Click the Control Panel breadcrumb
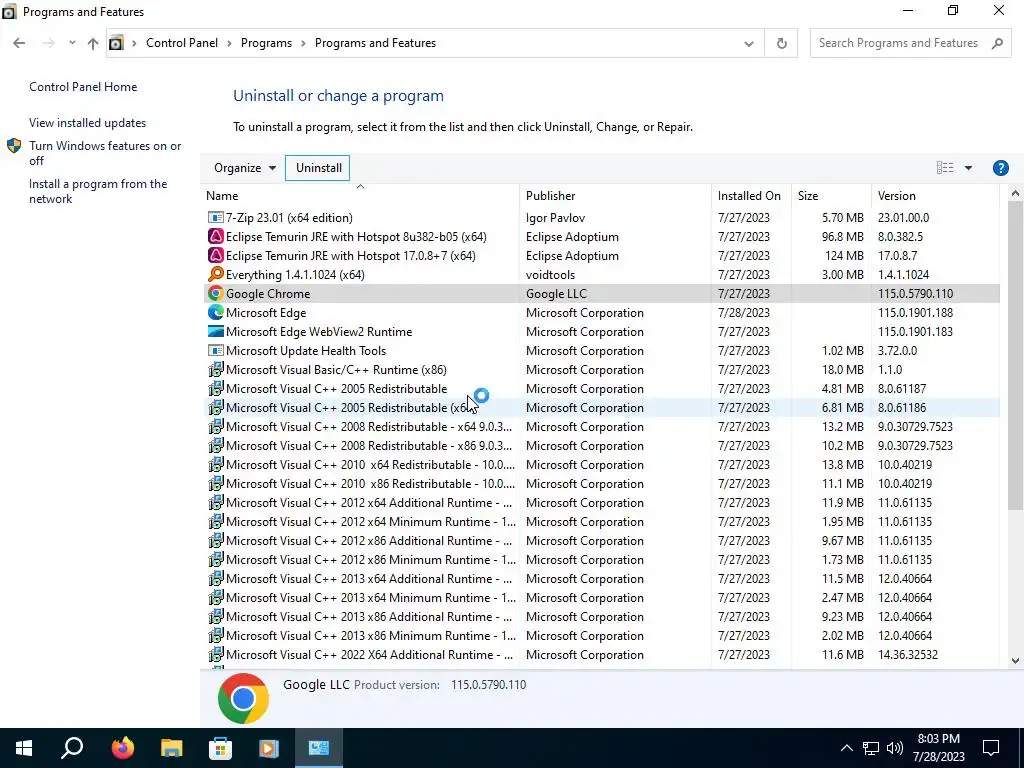Screen dimensions: 1024x768 click(x=182, y=43)
